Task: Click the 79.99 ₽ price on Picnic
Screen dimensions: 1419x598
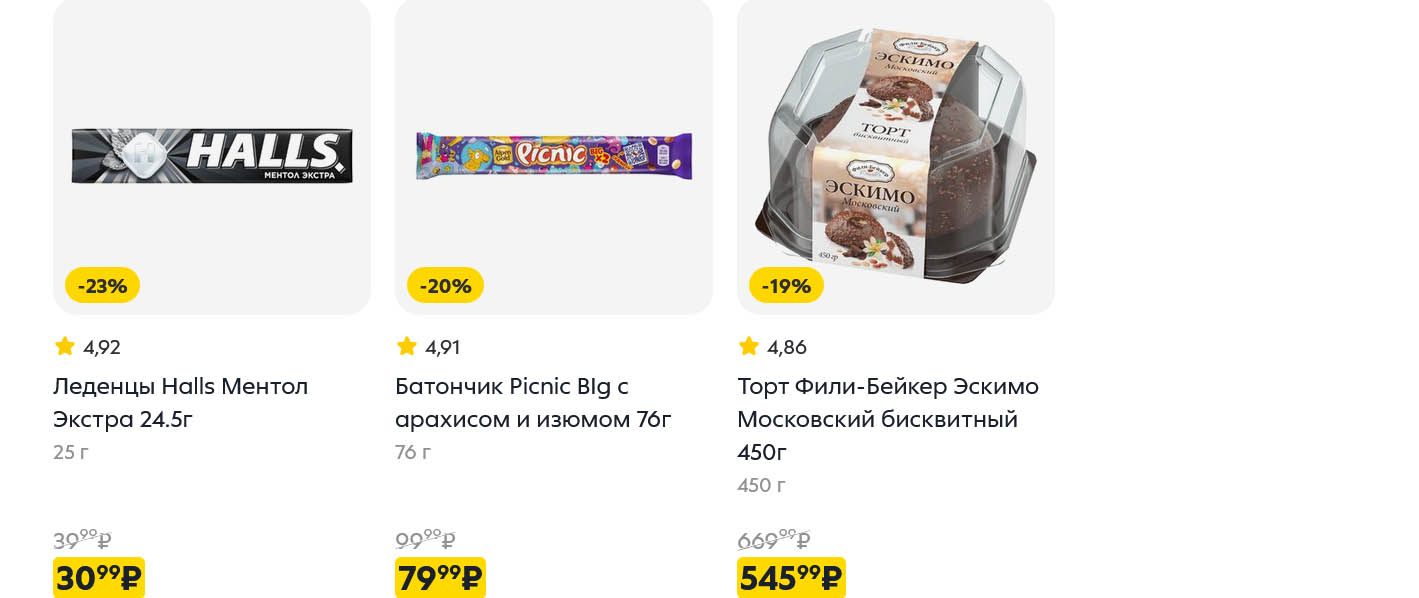Action: tap(440, 578)
